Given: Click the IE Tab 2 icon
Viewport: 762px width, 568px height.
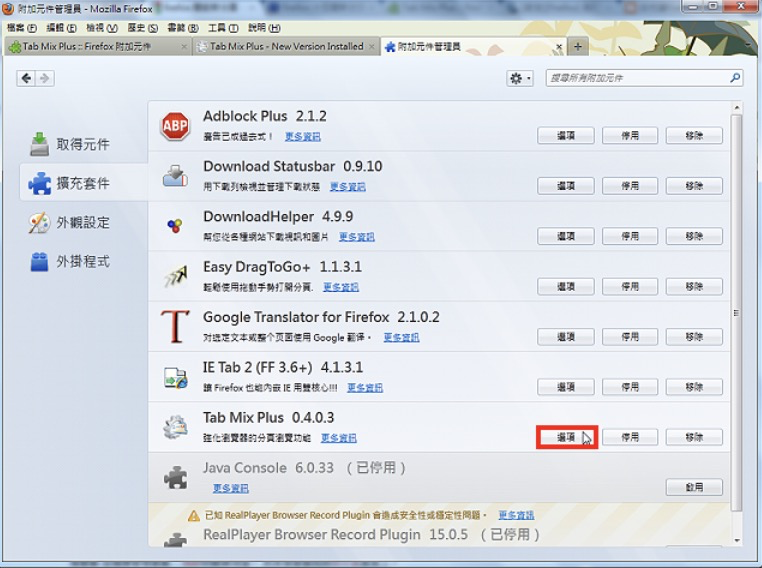Looking at the screenshot, I should click(x=175, y=377).
